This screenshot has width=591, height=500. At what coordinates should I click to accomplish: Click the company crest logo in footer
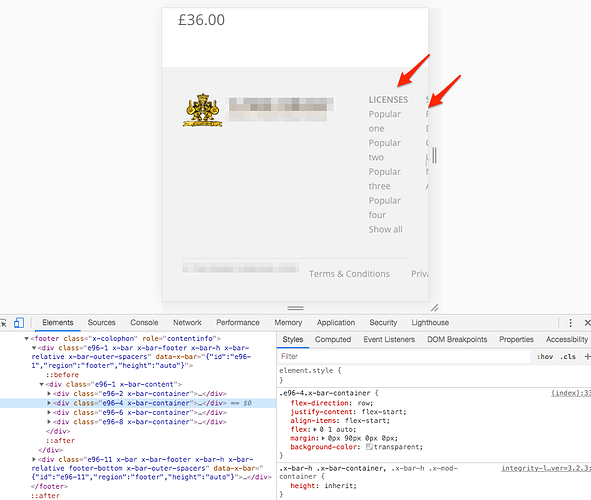pyautogui.click(x=203, y=110)
